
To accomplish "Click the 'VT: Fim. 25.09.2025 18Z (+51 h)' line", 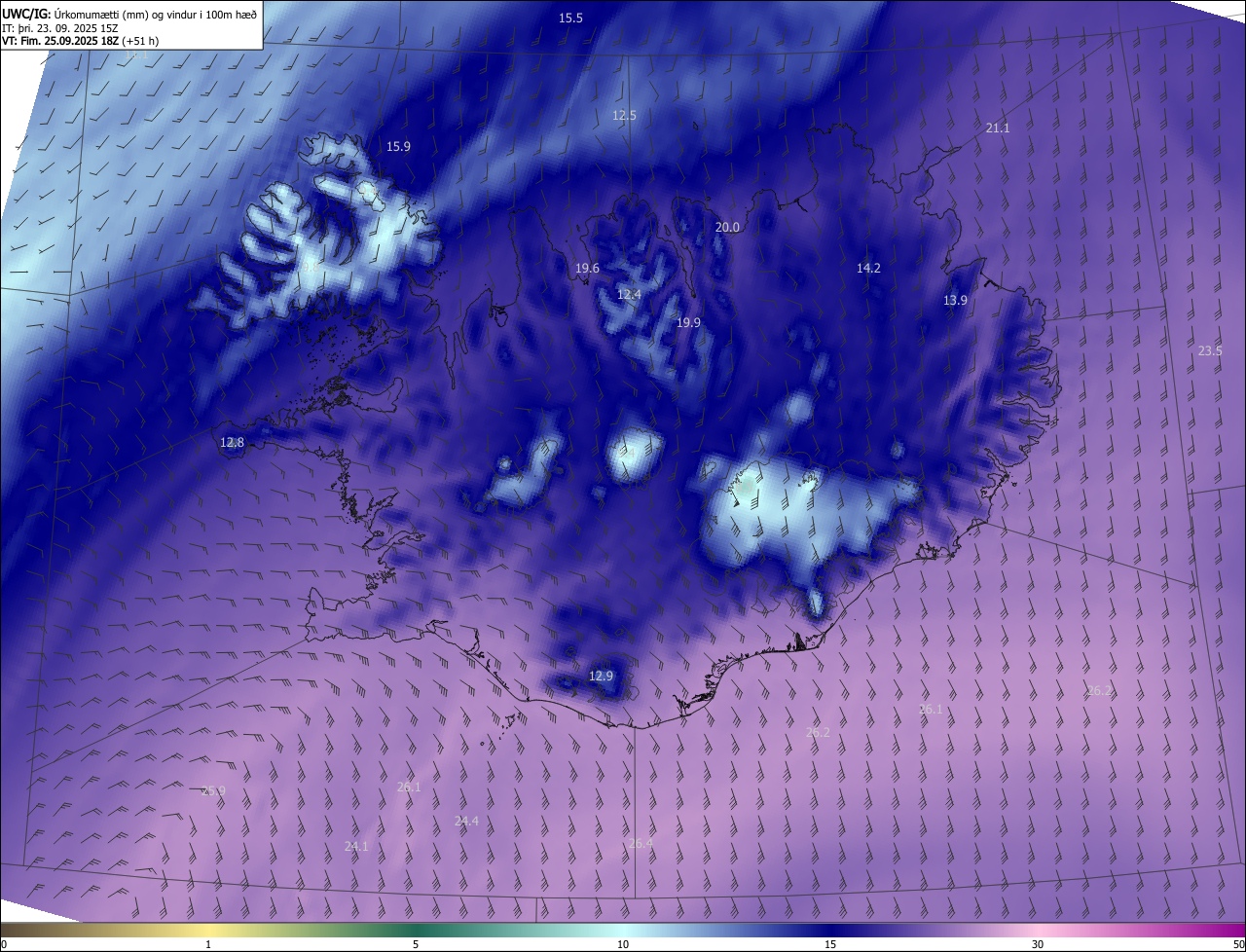I will click(81, 41).
